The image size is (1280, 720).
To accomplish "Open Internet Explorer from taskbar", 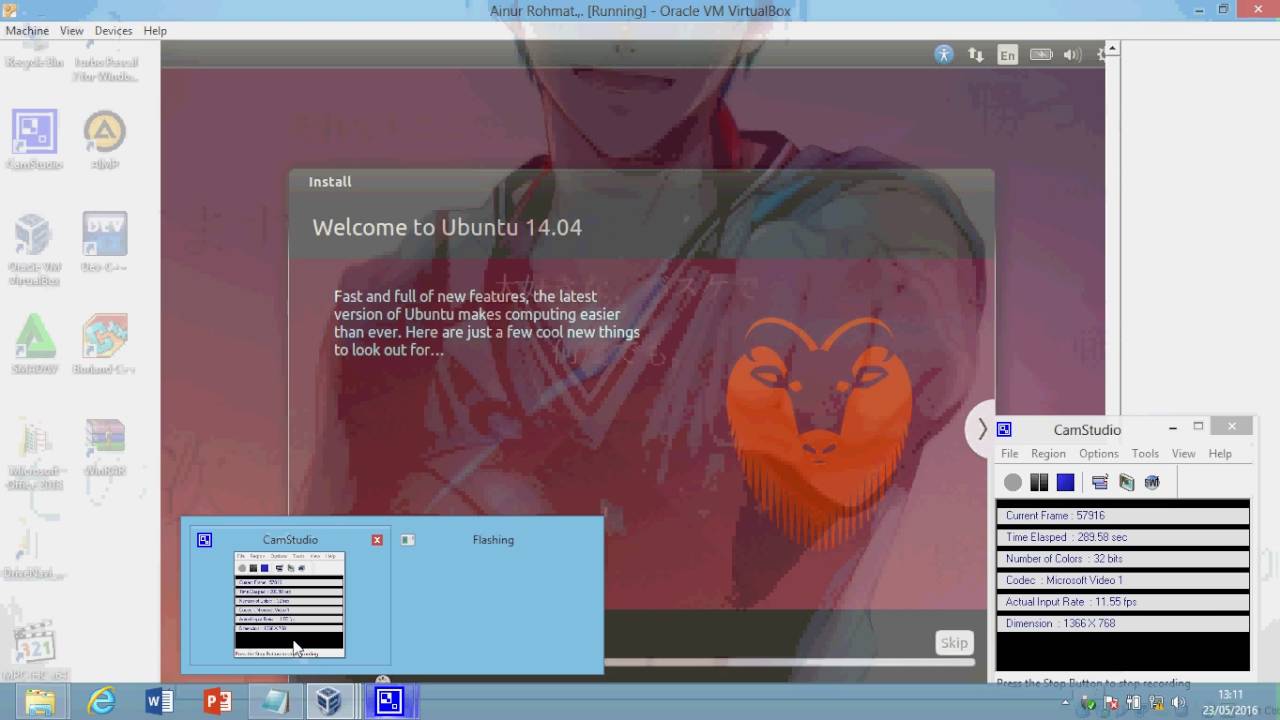I will click(102, 701).
